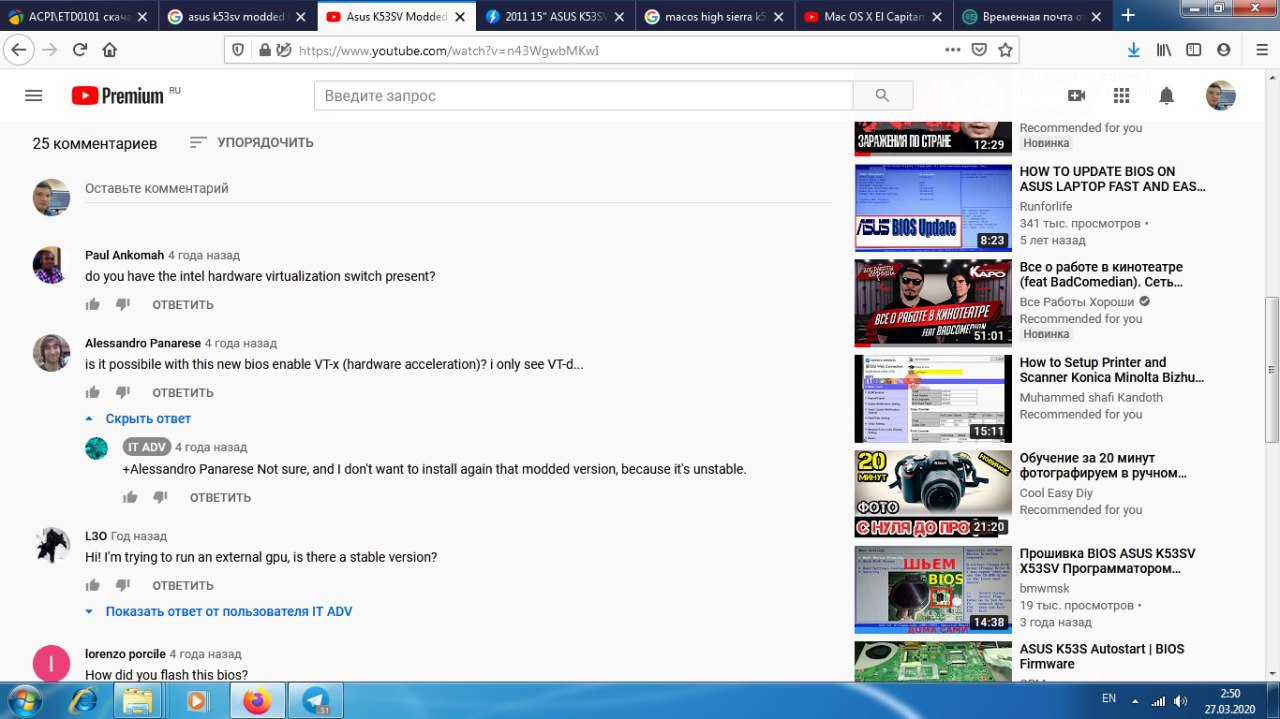Switch to the ACPI\ETD0101 tab
Screen dimensions: 1280x719
[79, 16]
